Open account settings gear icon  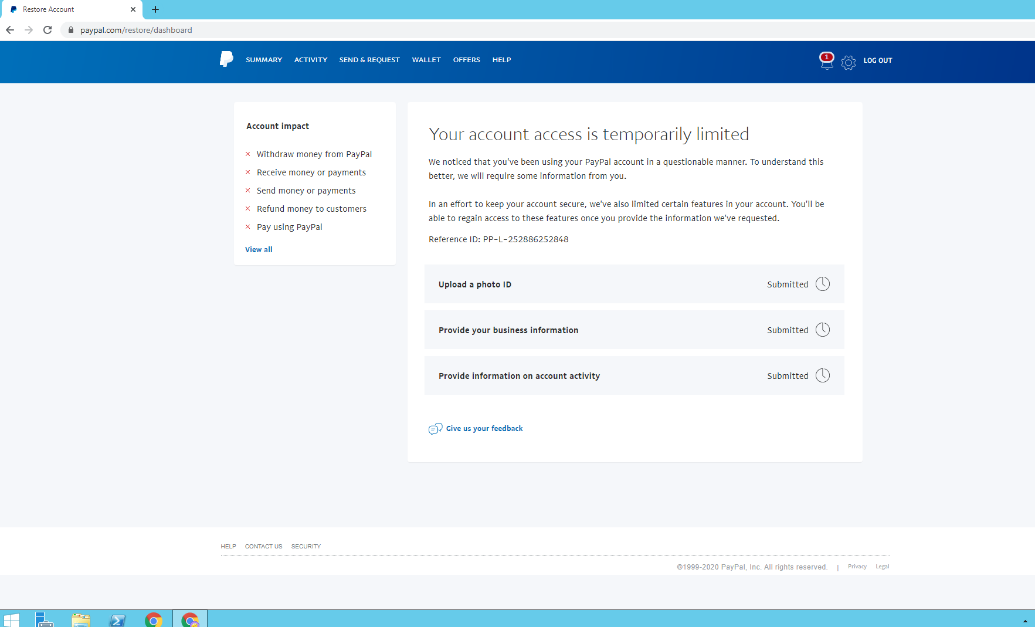848,63
